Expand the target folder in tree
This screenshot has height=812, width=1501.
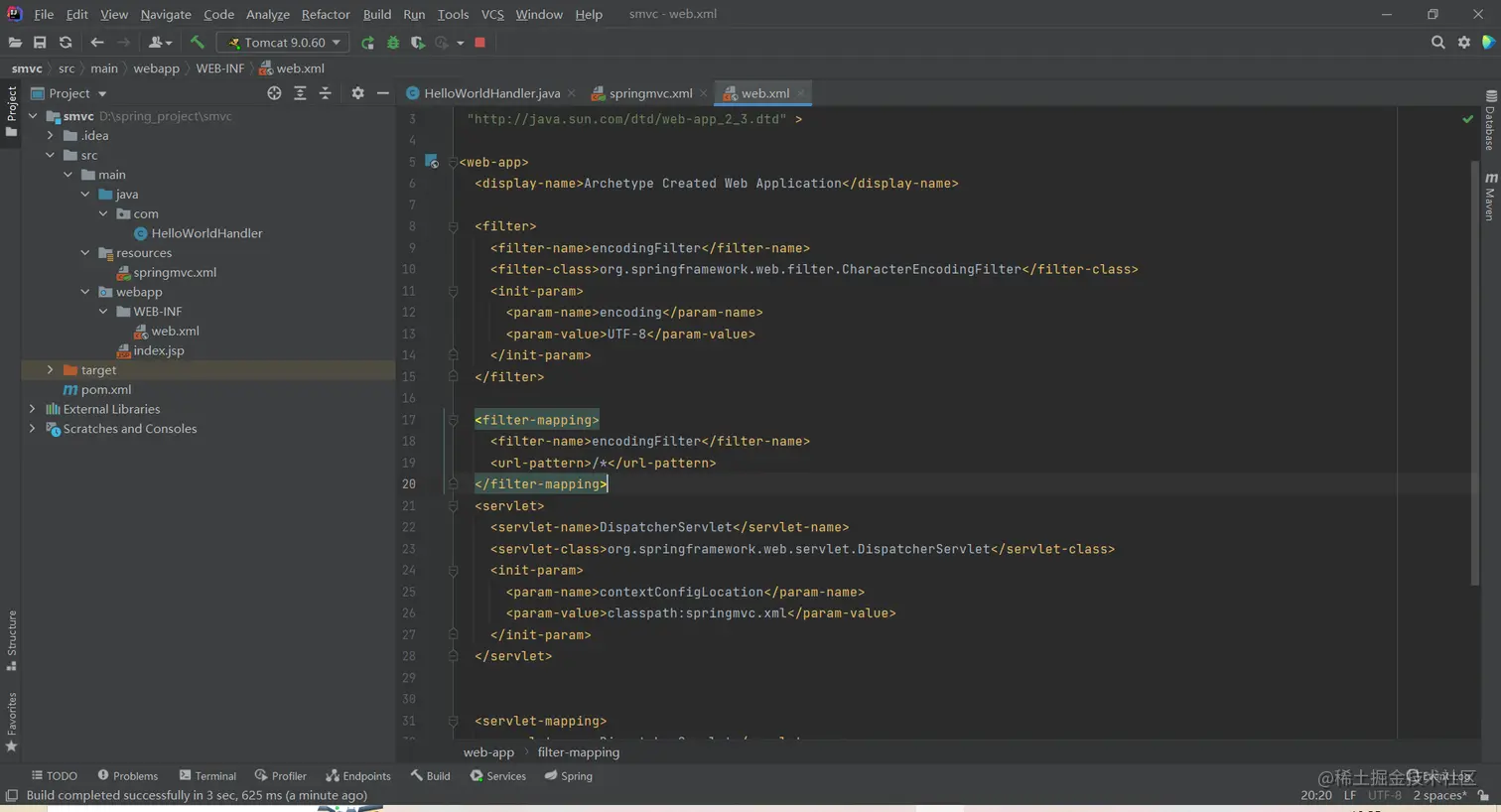(x=51, y=370)
